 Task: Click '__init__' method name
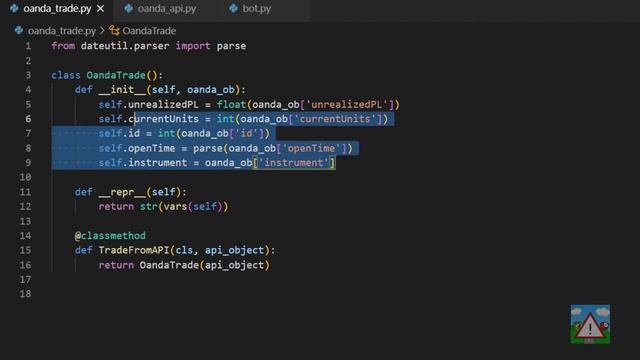(x=122, y=89)
